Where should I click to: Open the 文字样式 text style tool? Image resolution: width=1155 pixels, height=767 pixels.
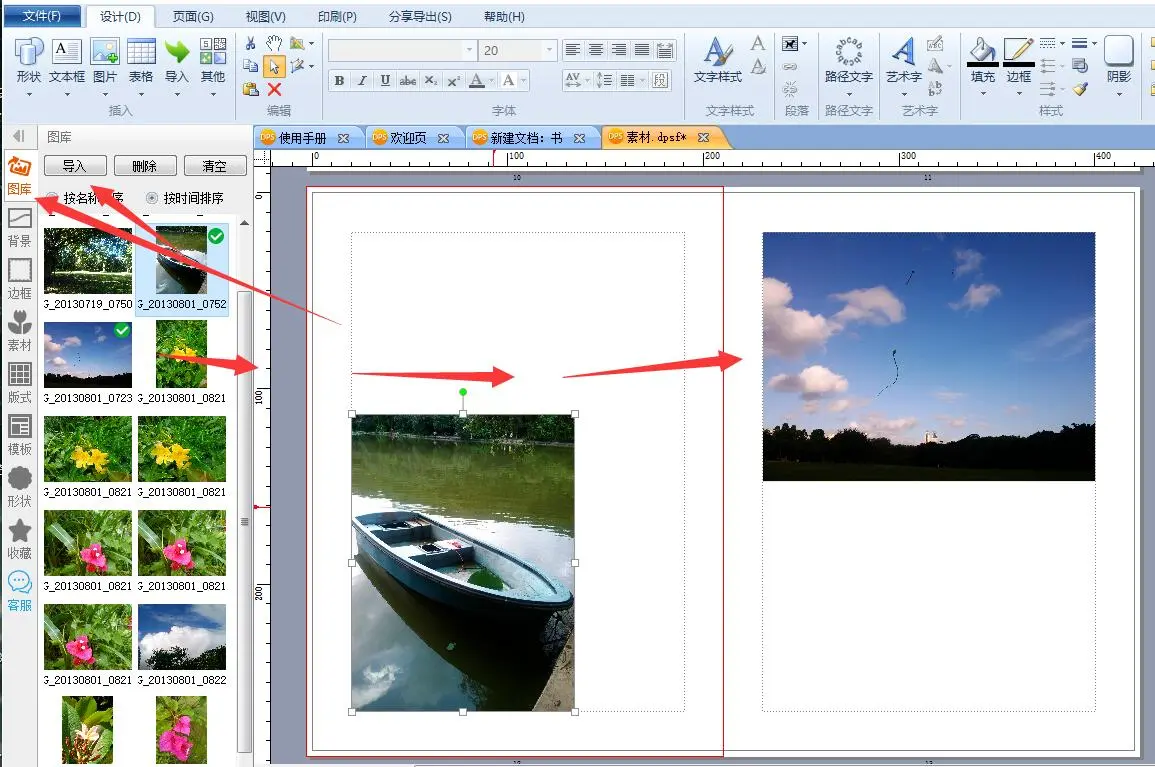coord(717,59)
